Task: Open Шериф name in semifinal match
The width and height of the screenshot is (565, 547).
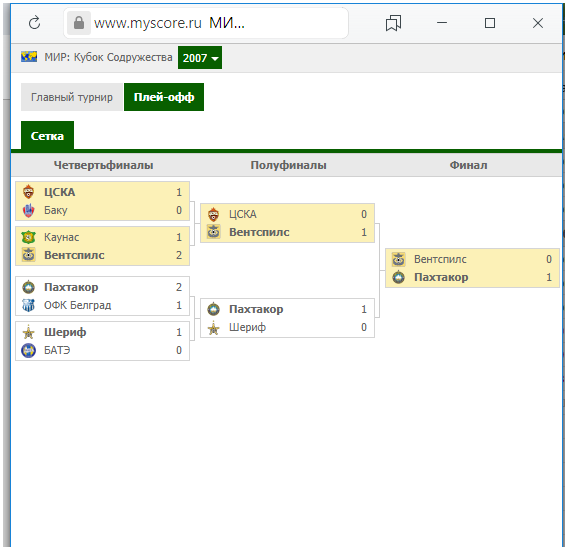Action: [x=248, y=327]
